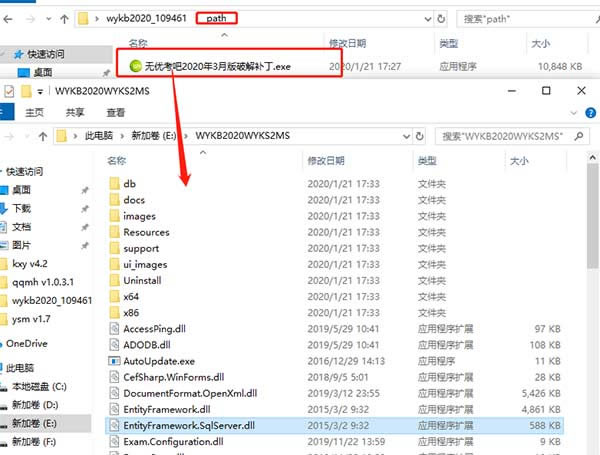Go up one level in front window
This screenshot has height=455, width=600.
[43, 136]
